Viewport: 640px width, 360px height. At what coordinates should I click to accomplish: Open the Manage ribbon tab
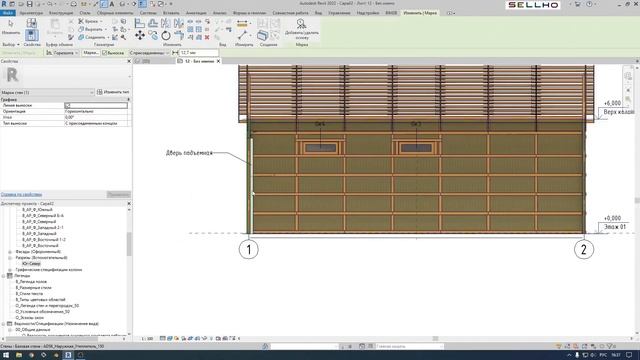pyautogui.click(x=339, y=13)
